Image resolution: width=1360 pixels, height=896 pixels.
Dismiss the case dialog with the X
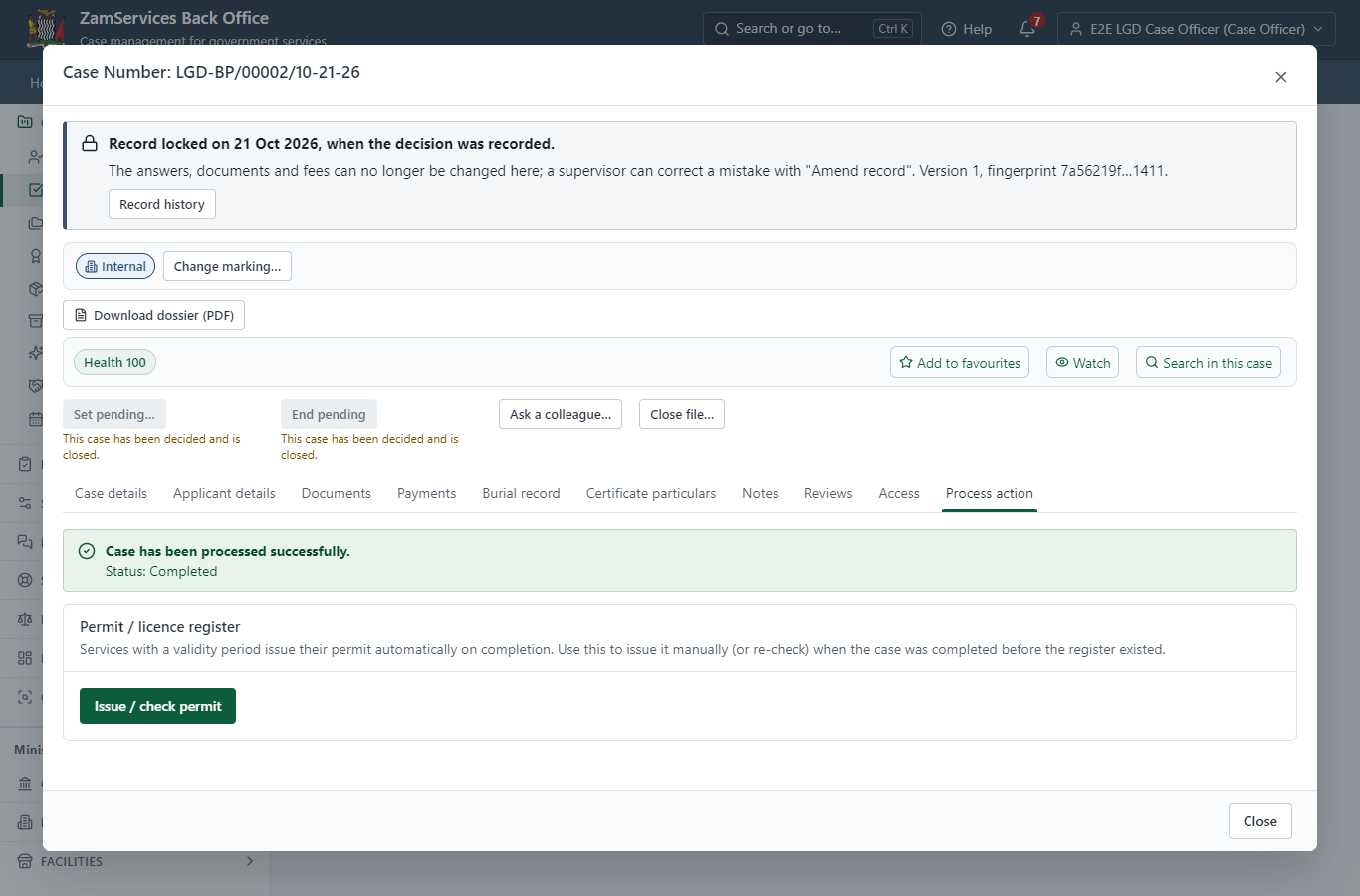(x=1281, y=77)
